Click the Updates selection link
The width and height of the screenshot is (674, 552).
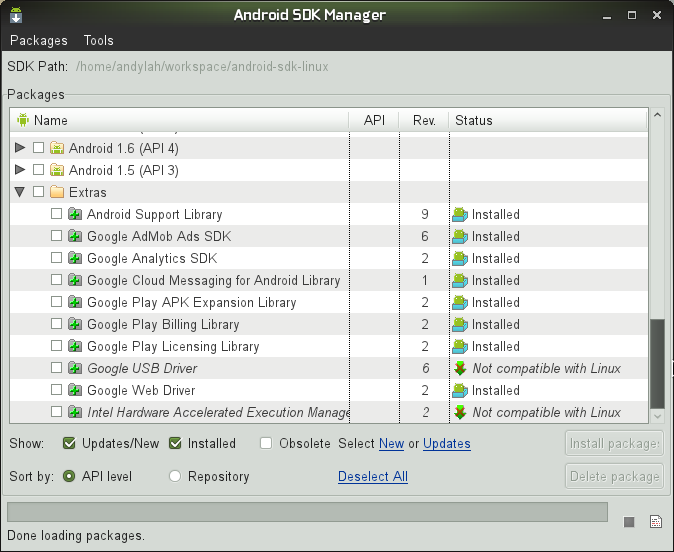447,443
